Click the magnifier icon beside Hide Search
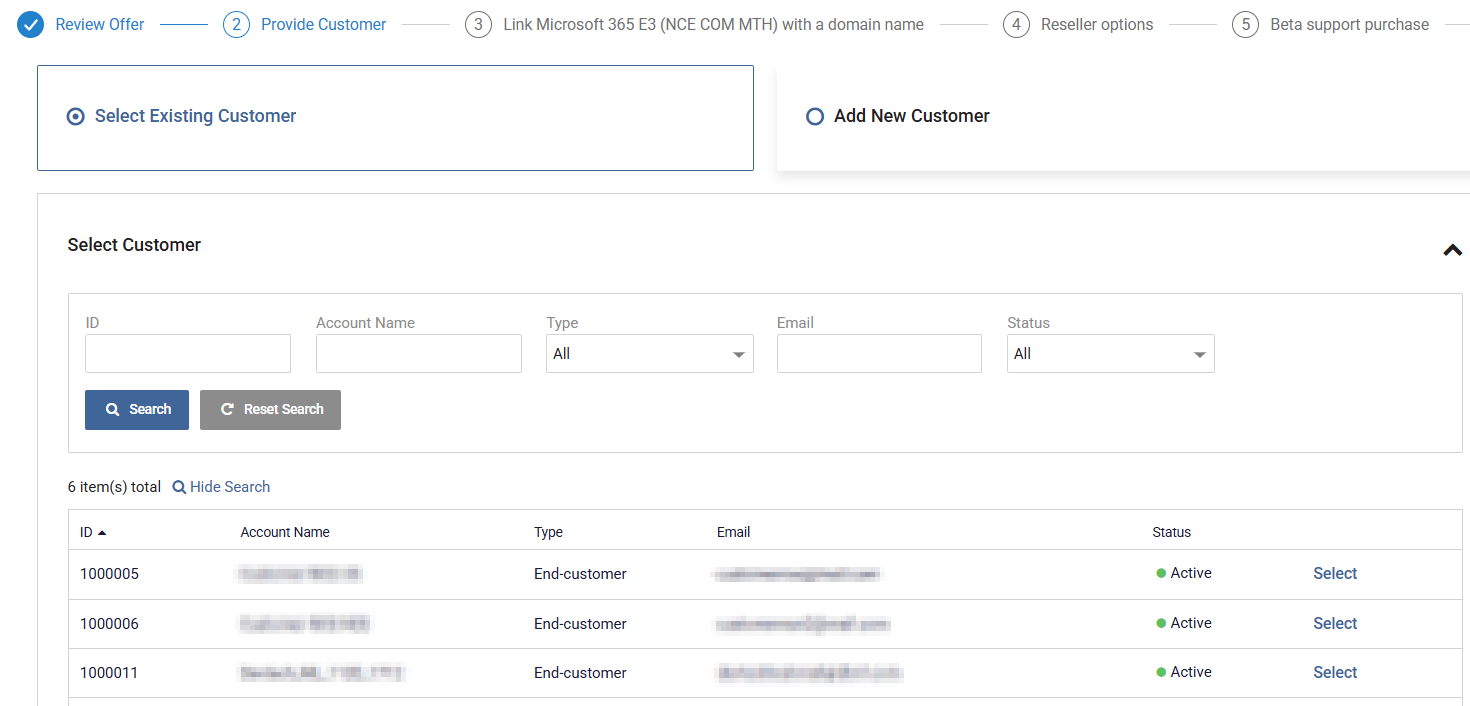Screen dimensions: 1470x706 coord(179,487)
